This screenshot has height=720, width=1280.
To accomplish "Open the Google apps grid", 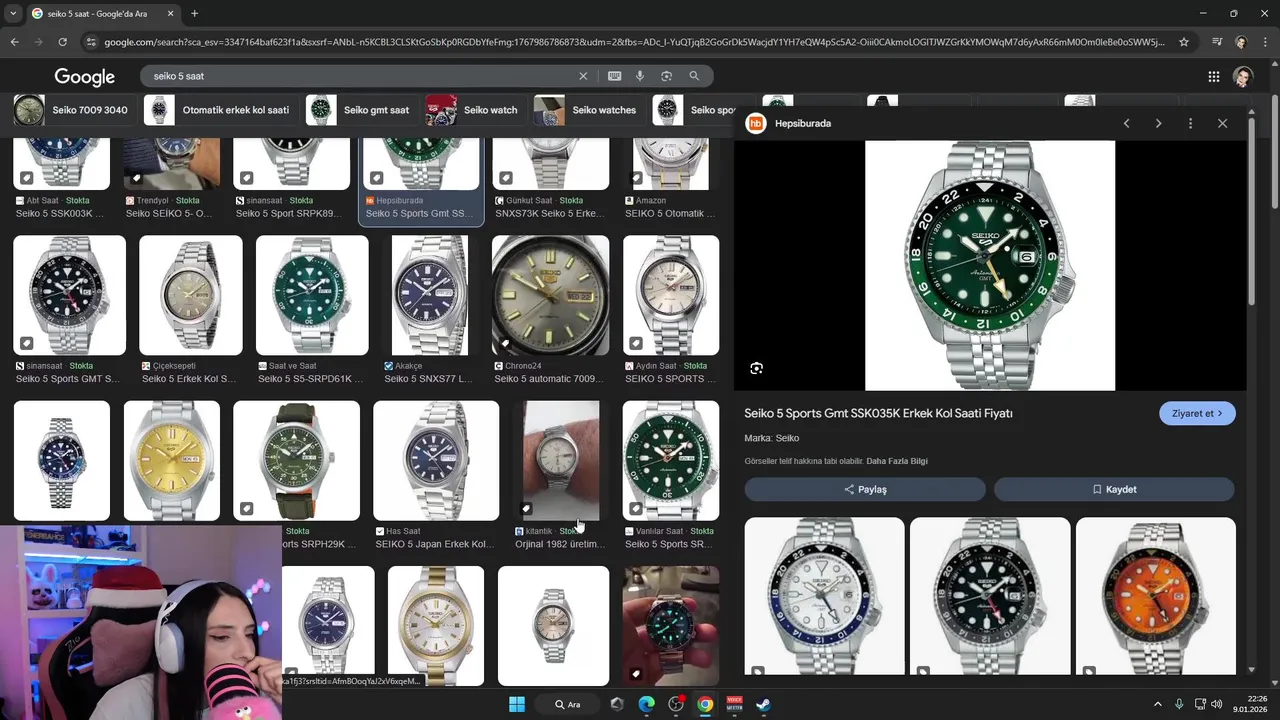I will [x=1213, y=77].
